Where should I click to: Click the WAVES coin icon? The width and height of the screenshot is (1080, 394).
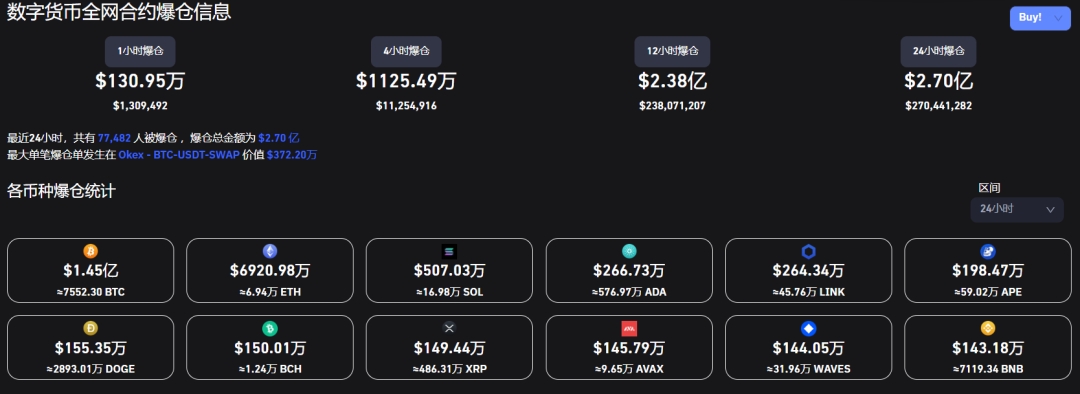point(809,329)
